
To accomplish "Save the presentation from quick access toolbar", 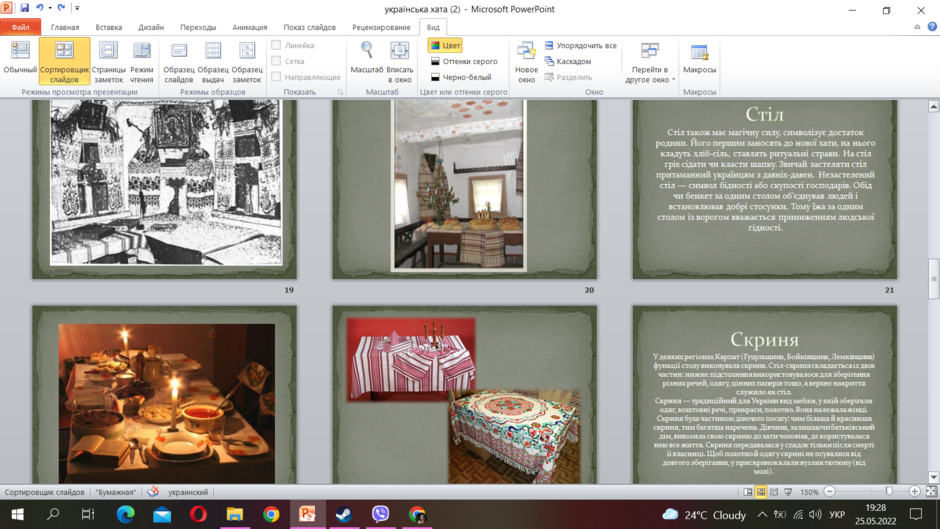I will (25, 8).
